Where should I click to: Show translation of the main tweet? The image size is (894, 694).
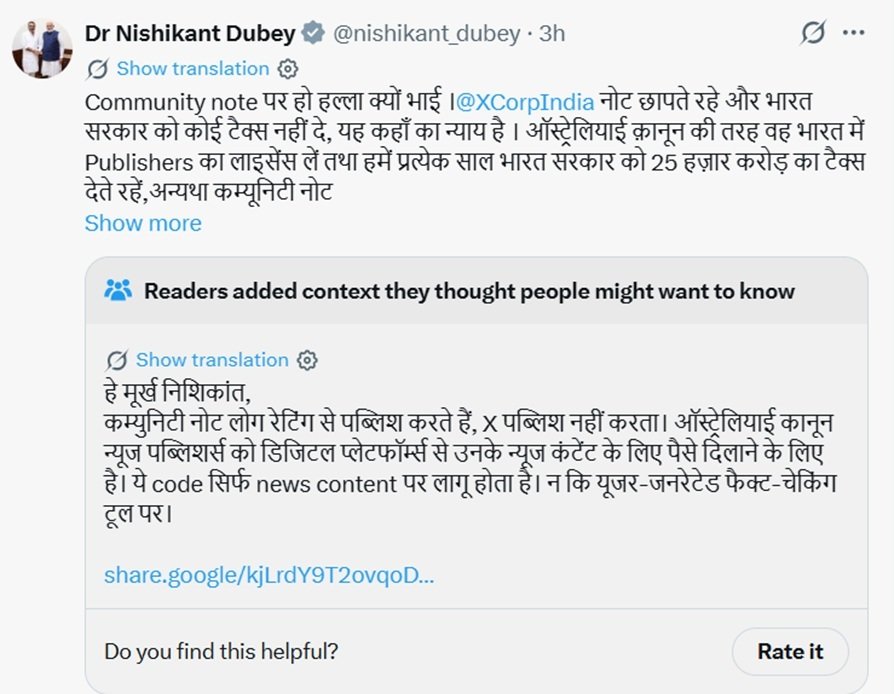pyautogui.click(x=192, y=69)
